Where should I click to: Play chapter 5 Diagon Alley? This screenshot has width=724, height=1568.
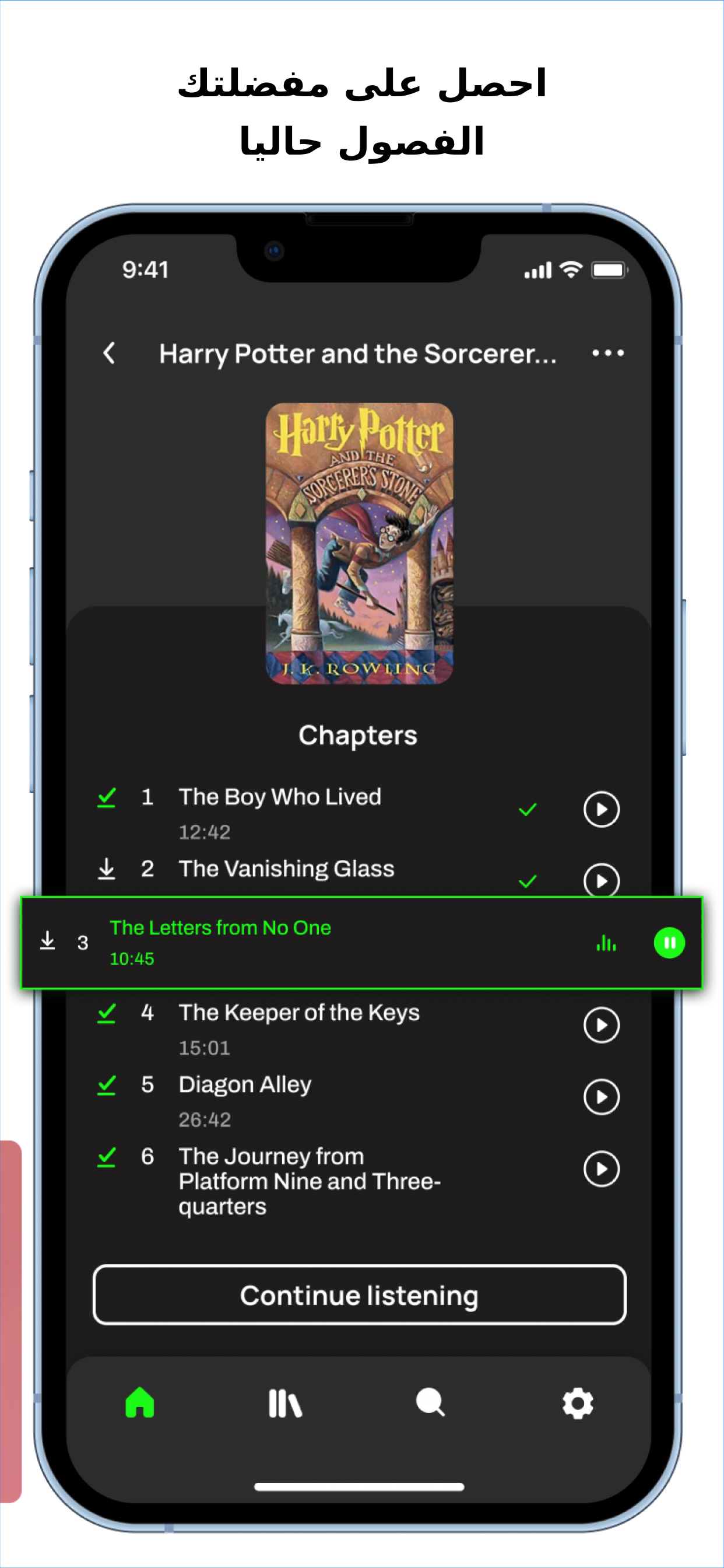click(x=601, y=1097)
